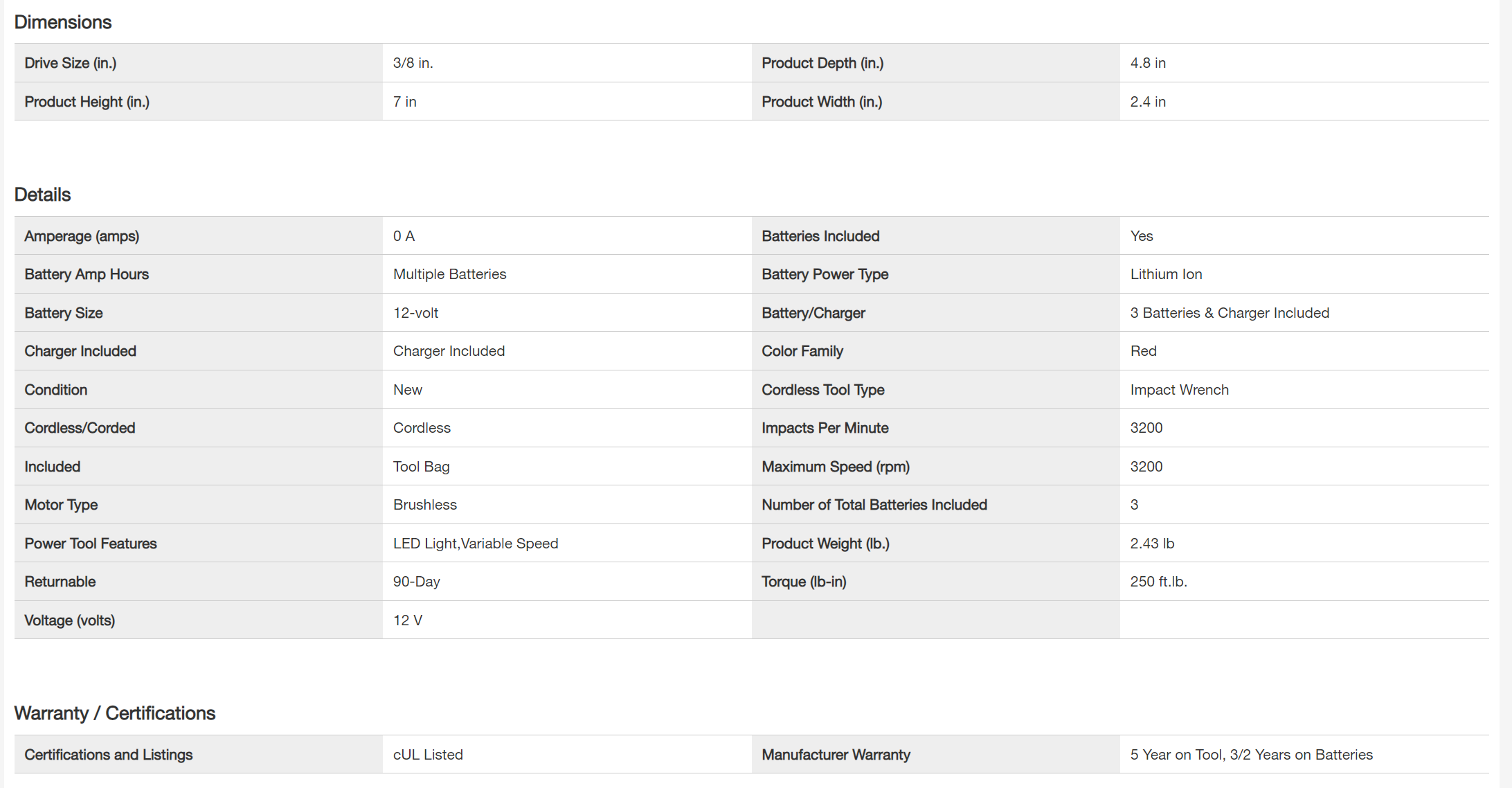Select the Impact Wrench value
The image size is (1512, 788).
1179,390
